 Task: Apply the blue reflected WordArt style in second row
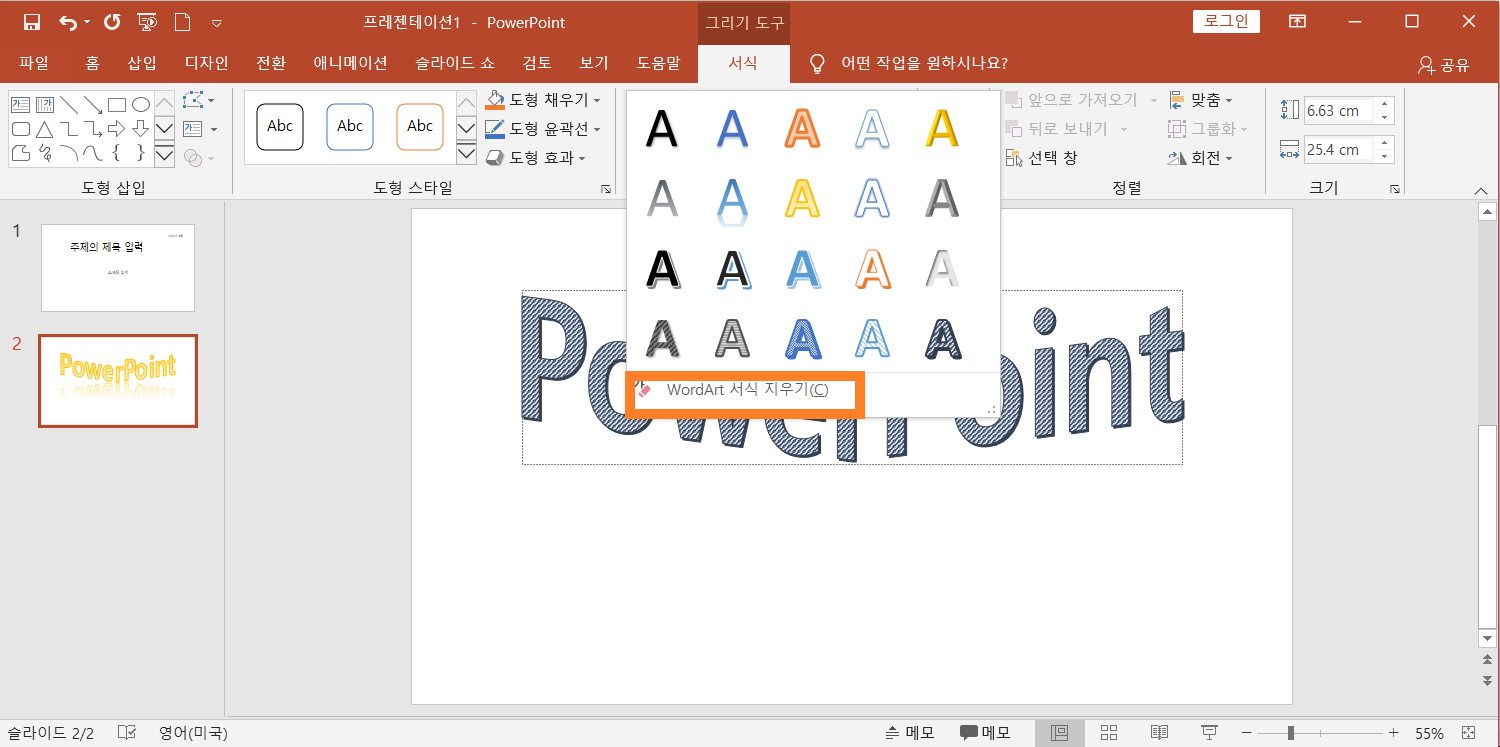click(732, 200)
